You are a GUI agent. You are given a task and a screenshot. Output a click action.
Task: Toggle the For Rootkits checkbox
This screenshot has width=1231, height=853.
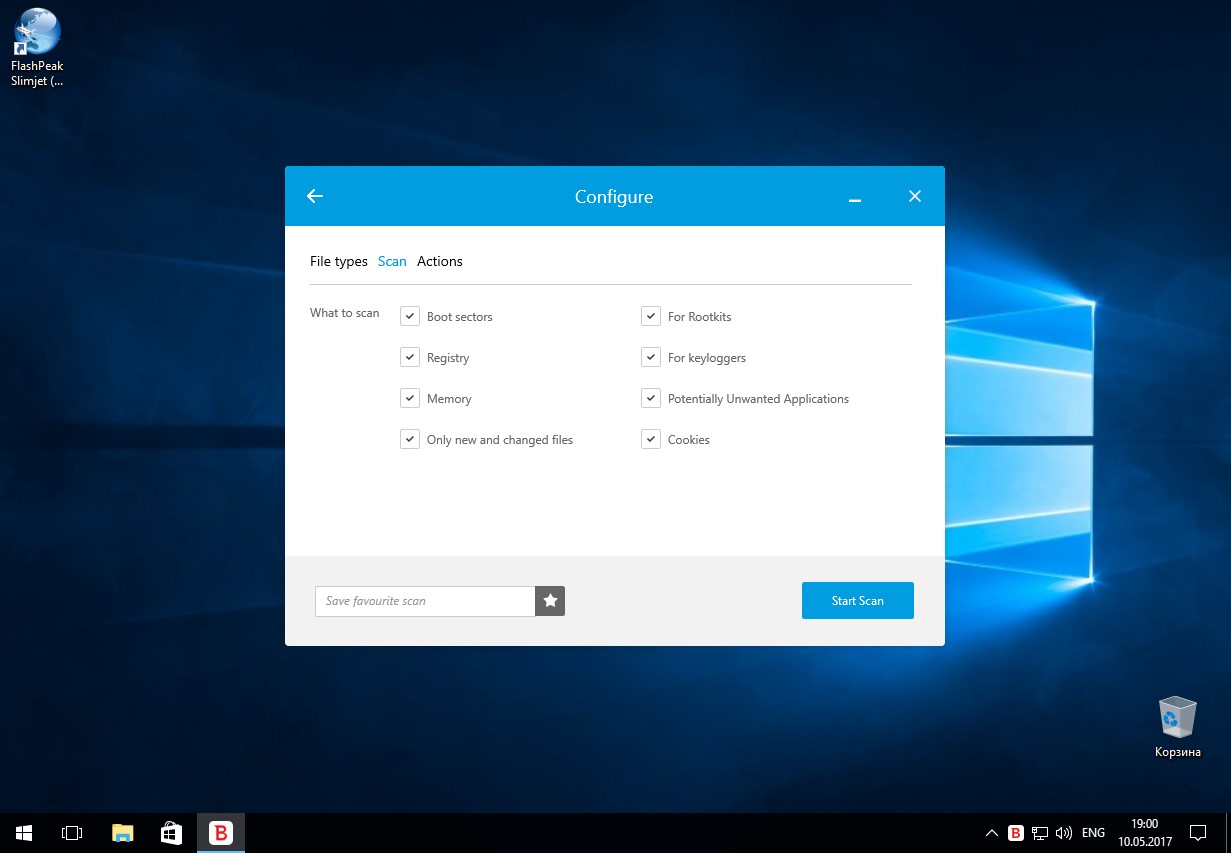[x=651, y=316]
